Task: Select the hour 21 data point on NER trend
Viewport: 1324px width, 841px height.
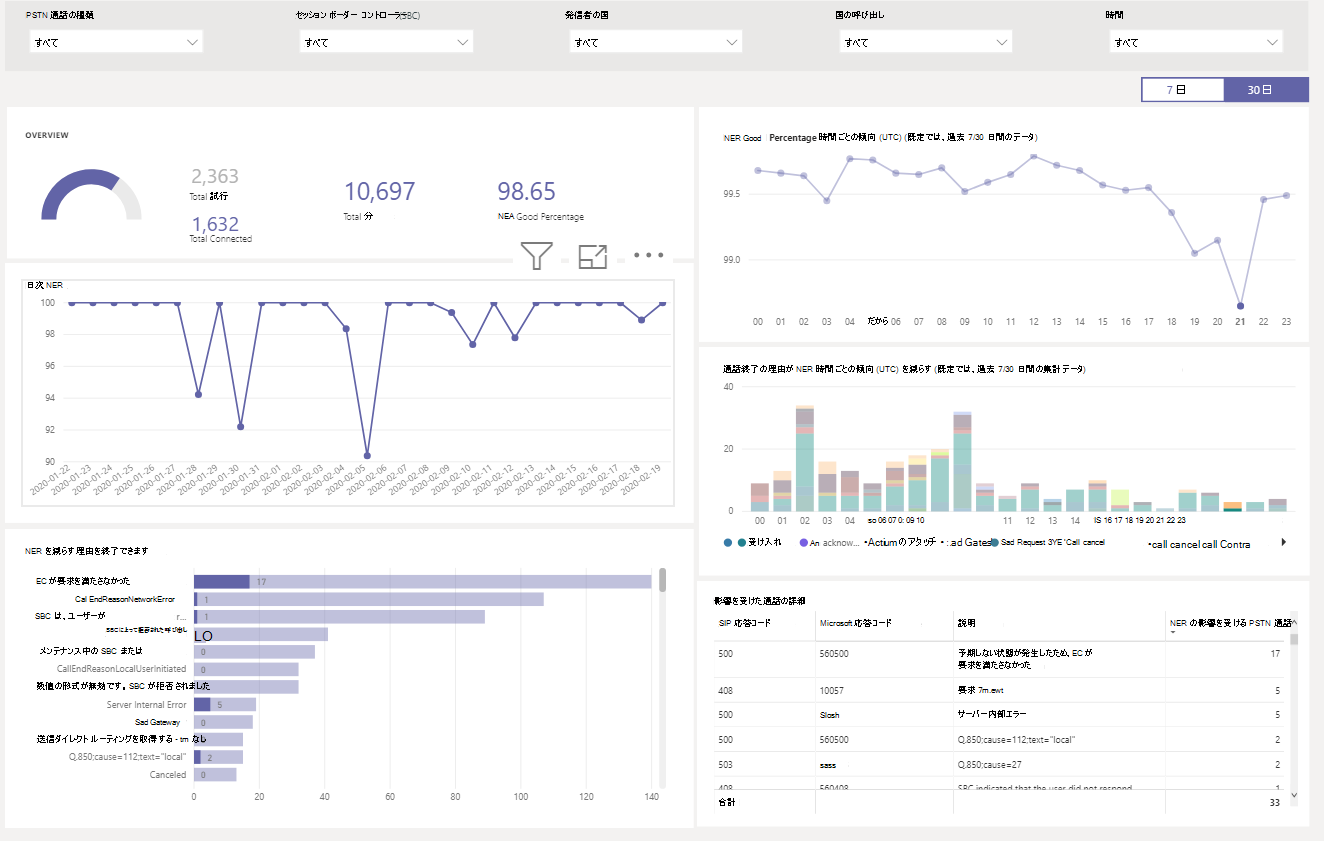Action: (x=1240, y=306)
